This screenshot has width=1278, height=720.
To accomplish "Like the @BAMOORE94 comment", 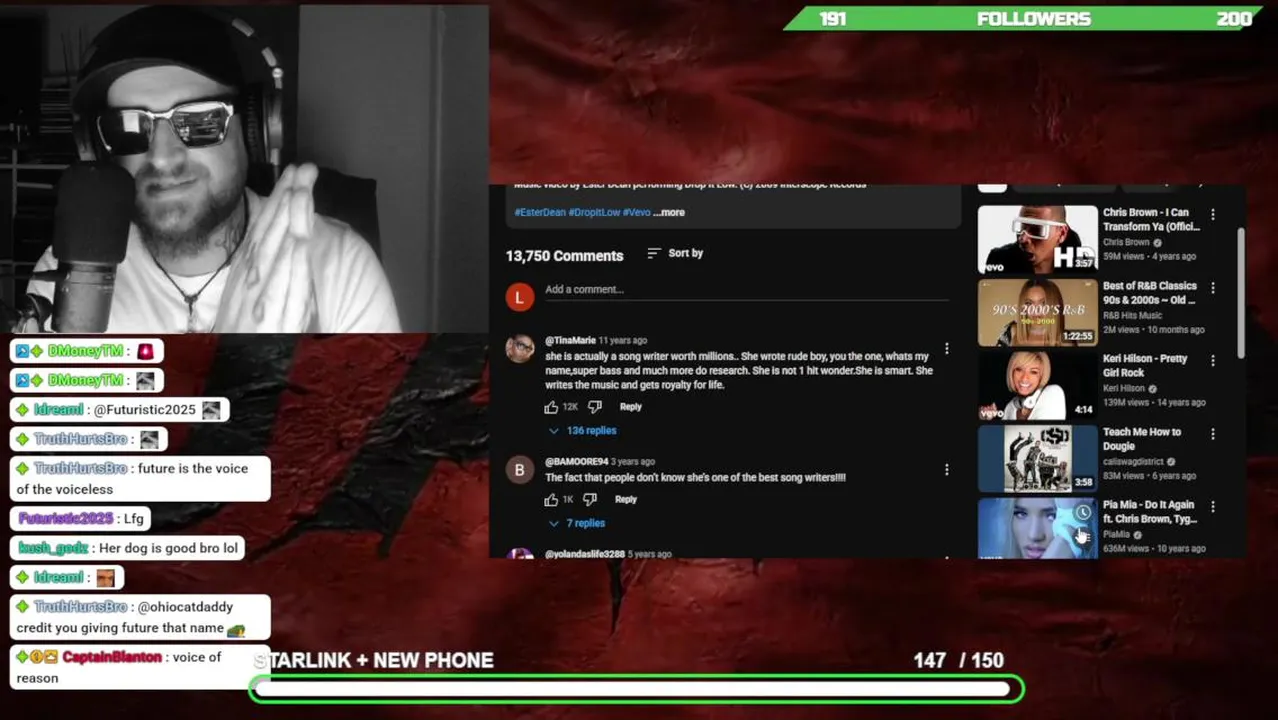I will pos(551,499).
